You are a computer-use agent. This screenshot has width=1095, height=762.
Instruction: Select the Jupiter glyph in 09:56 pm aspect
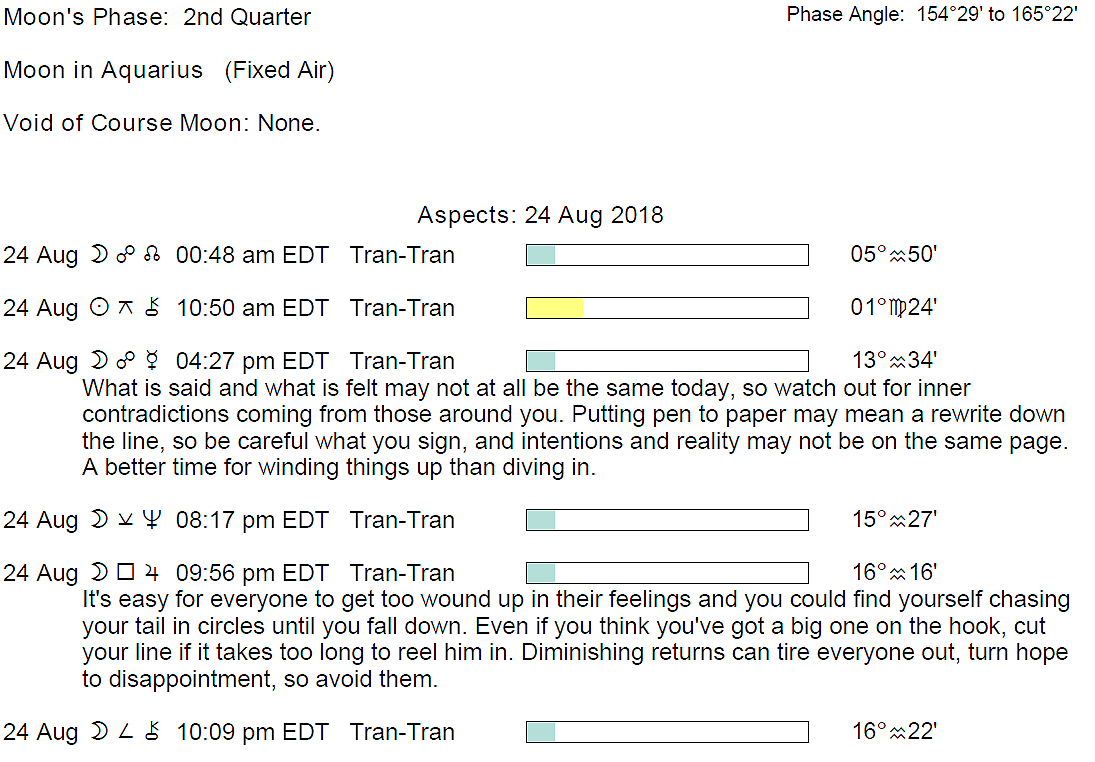click(x=152, y=574)
